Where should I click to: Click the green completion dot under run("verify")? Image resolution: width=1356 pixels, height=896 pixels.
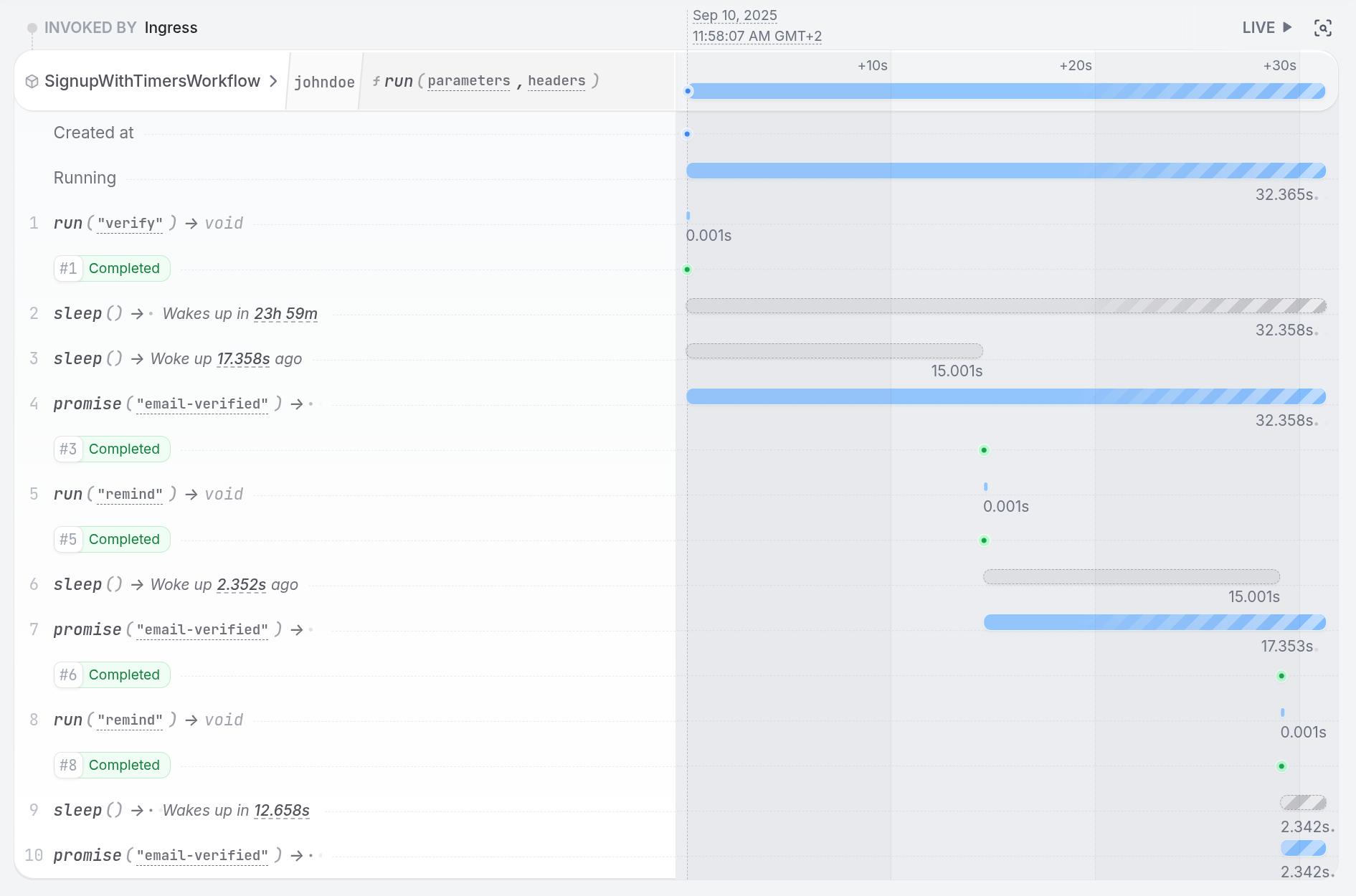click(688, 269)
